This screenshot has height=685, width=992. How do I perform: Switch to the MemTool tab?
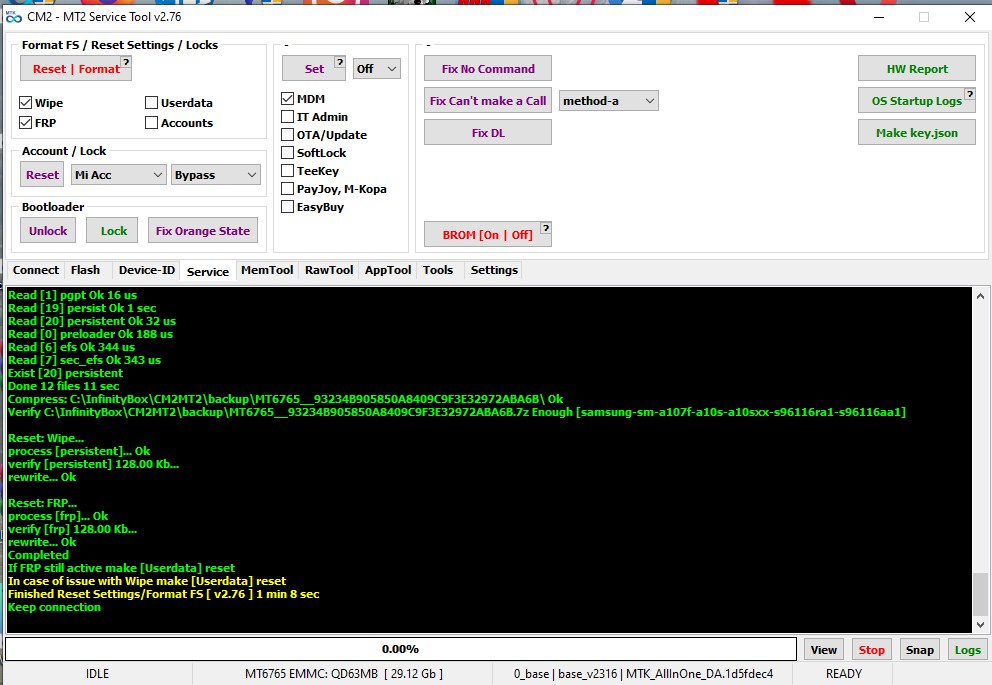[267, 270]
